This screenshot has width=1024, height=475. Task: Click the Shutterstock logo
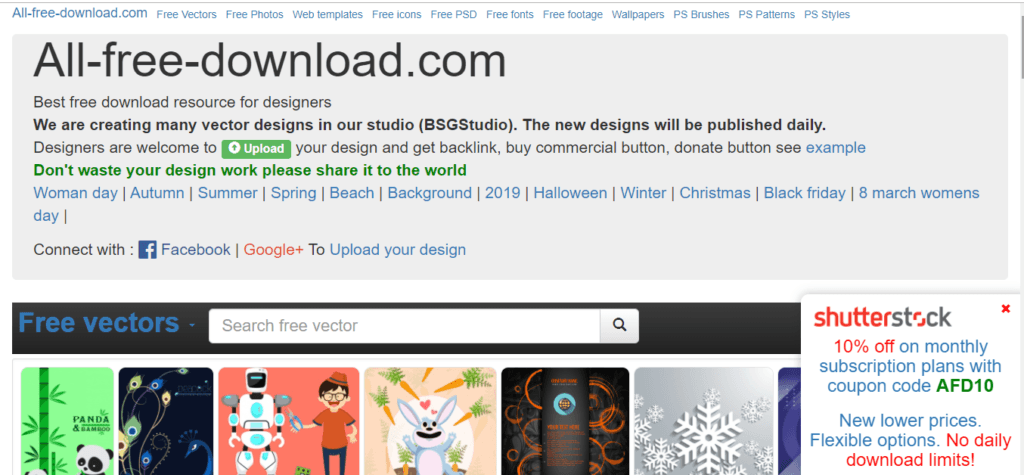pyautogui.click(x=882, y=318)
